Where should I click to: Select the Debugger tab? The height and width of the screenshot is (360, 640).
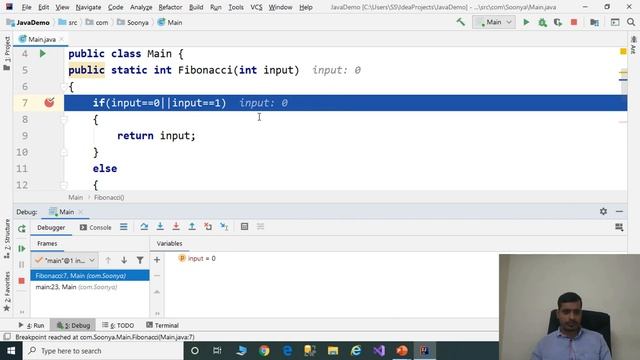pyautogui.click(x=51, y=227)
